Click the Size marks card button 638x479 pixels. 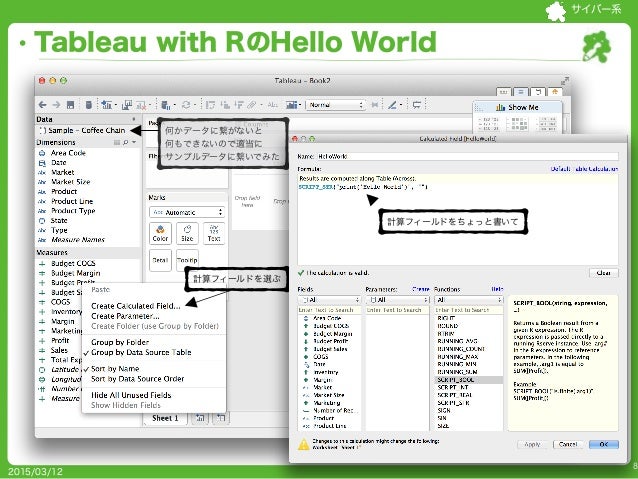[187, 234]
